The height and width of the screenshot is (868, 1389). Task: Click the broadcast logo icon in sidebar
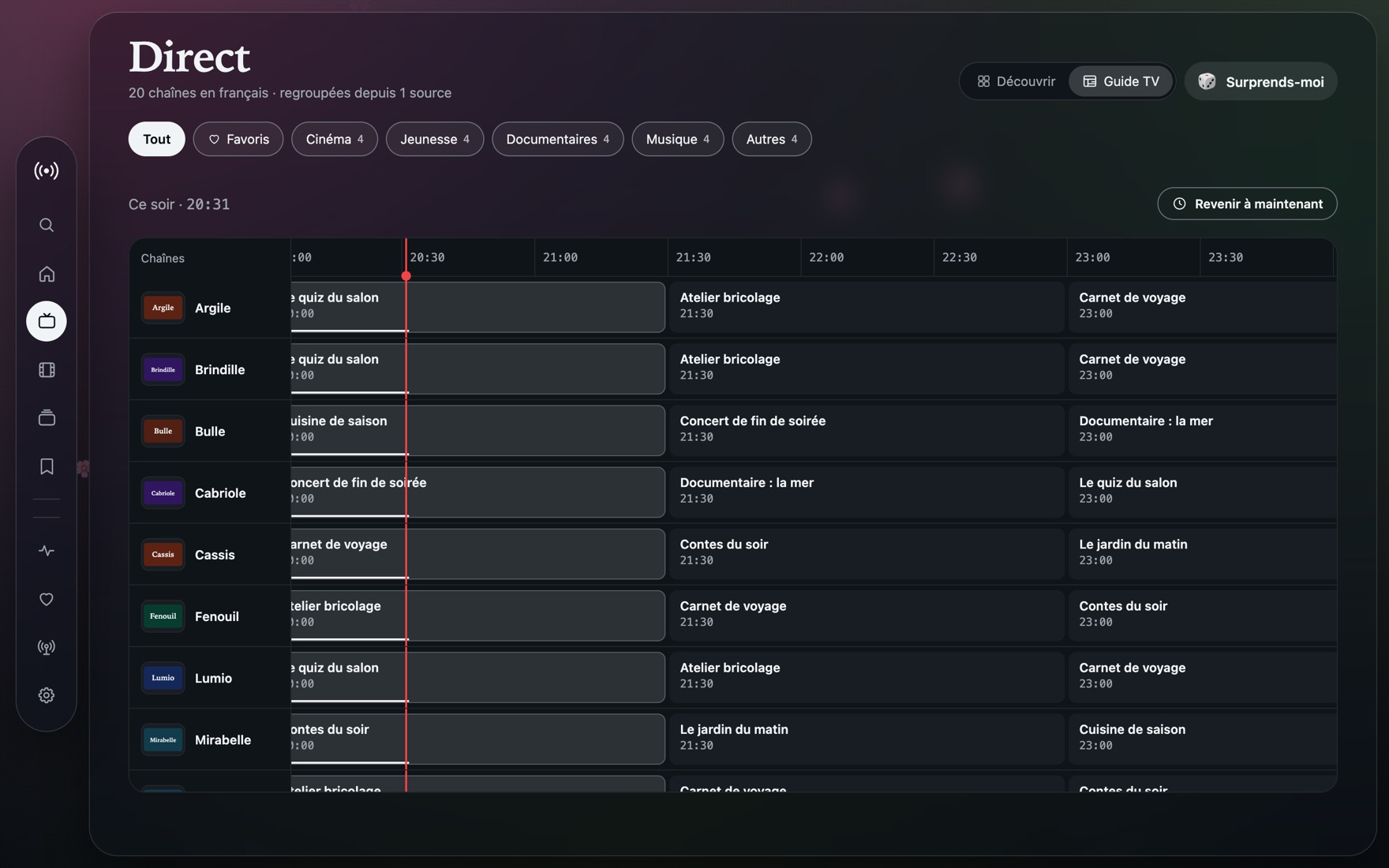coord(47,170)
